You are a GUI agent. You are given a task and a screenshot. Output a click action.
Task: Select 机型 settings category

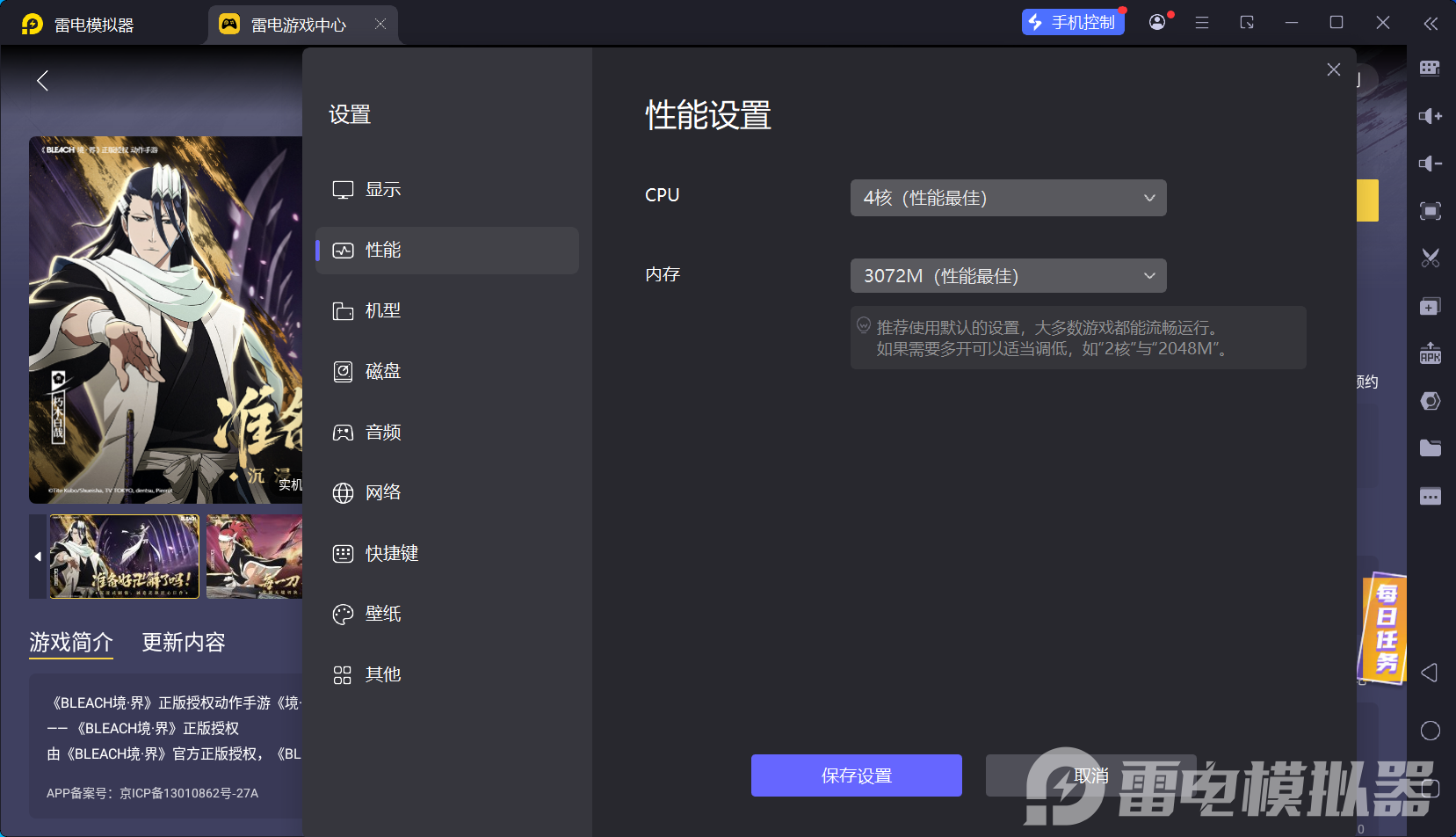[446, 310]
